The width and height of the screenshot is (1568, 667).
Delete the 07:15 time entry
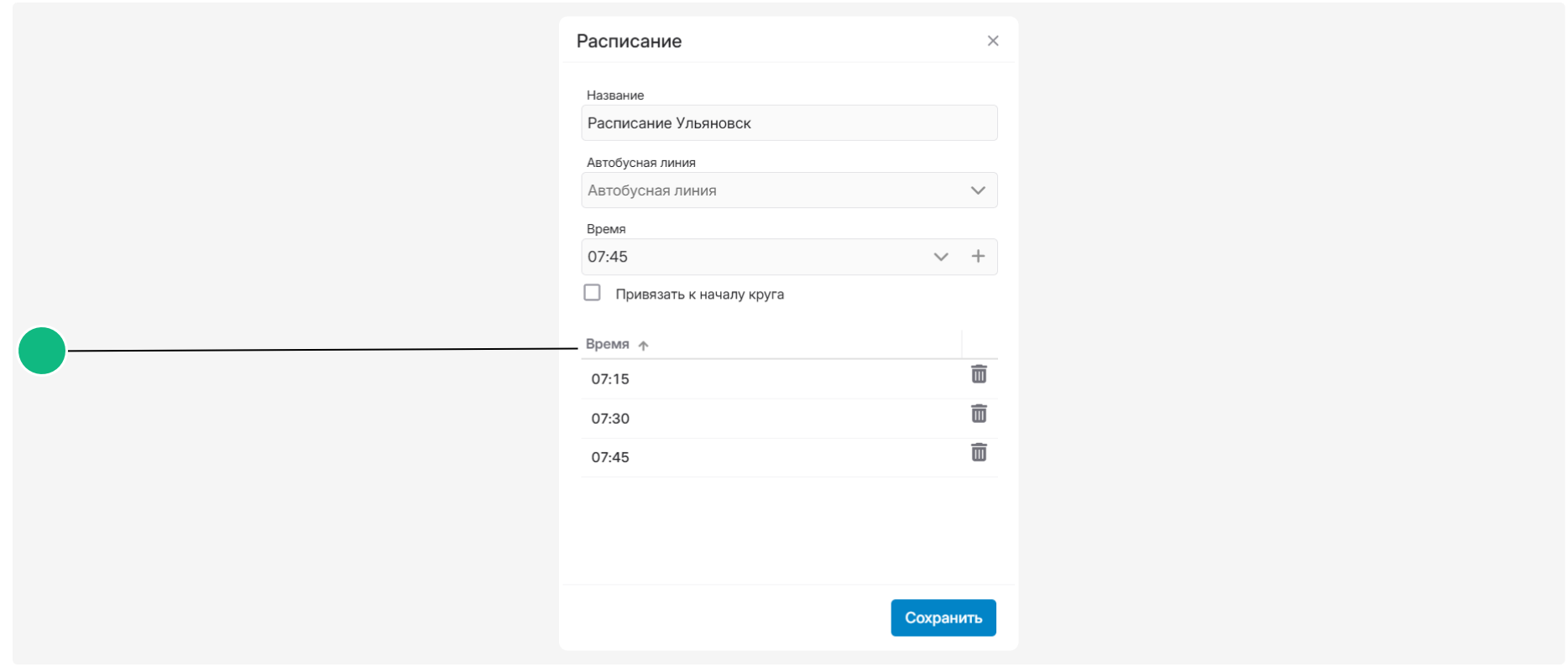coord(979,374)
